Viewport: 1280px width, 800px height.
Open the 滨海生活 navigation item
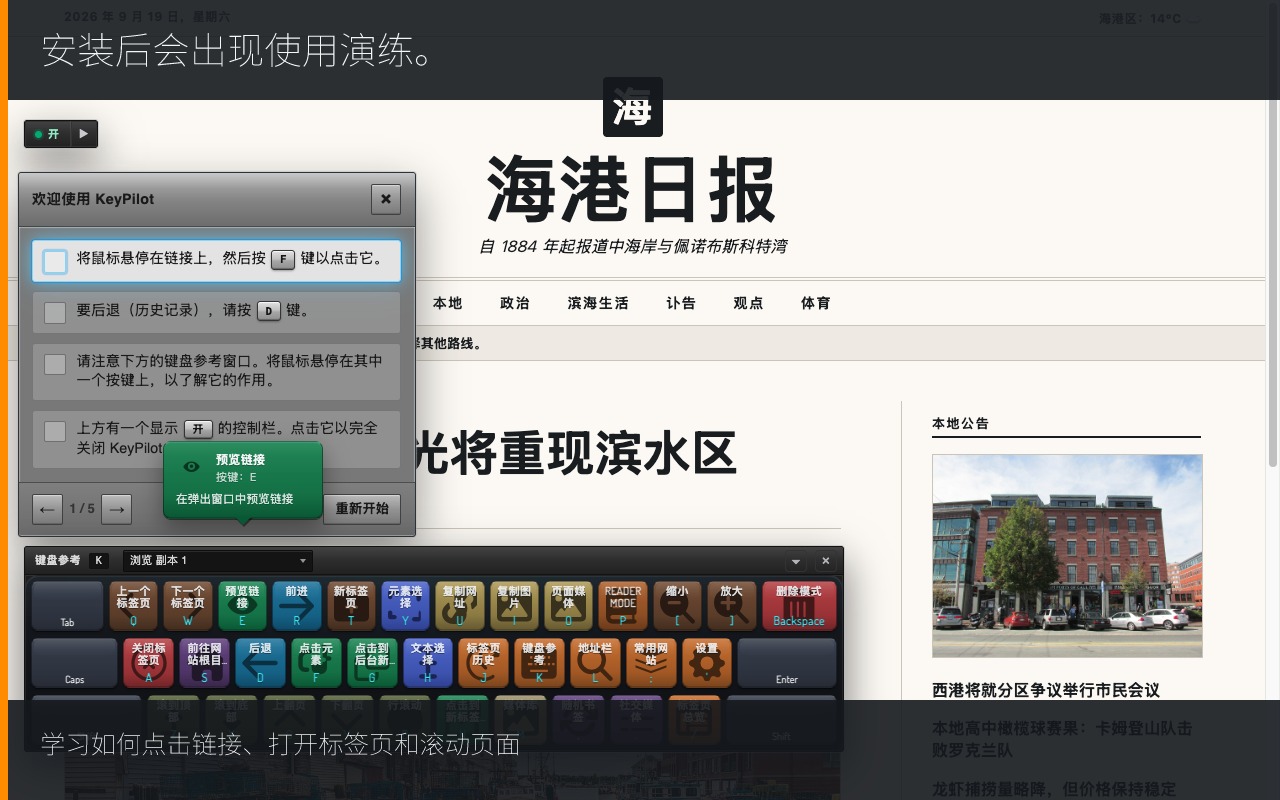click(x=598, y=303)
